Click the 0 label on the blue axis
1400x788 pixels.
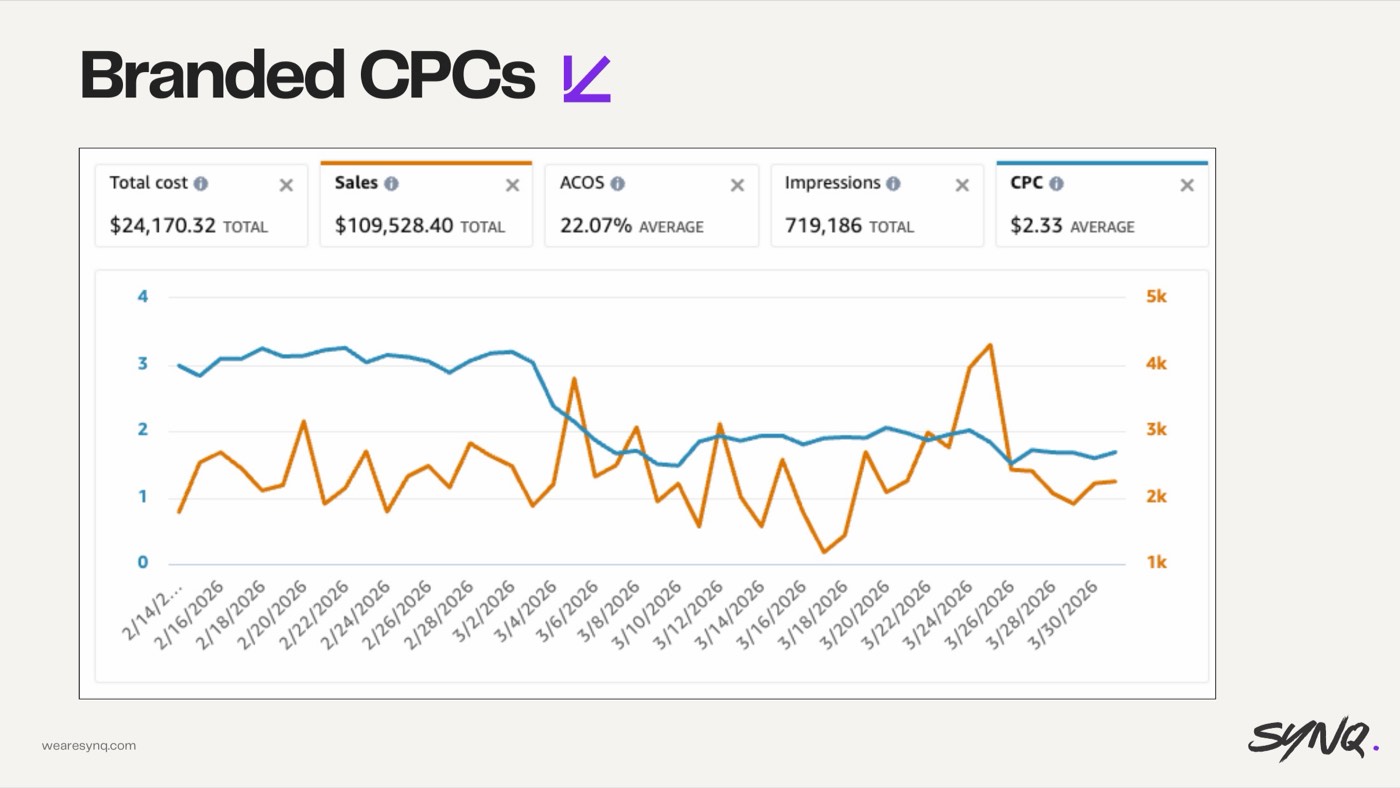click(x=143, y=563)
